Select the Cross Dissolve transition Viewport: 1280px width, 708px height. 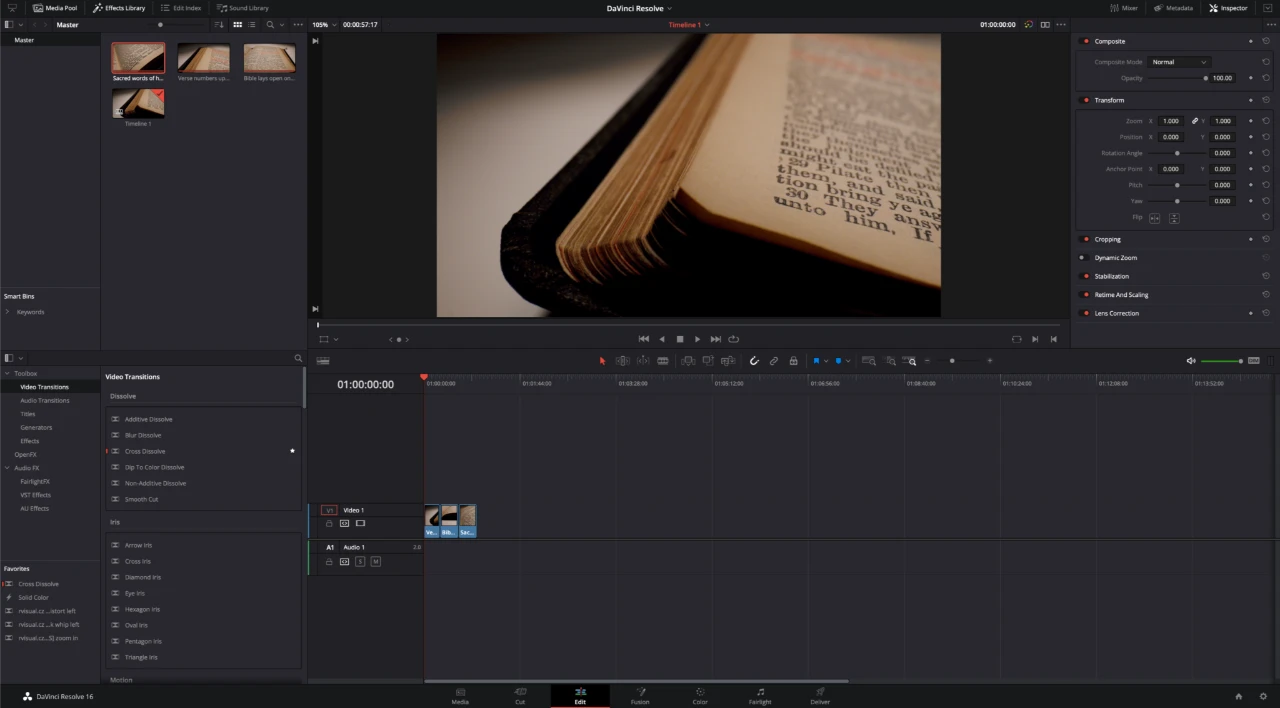point(145,451)
